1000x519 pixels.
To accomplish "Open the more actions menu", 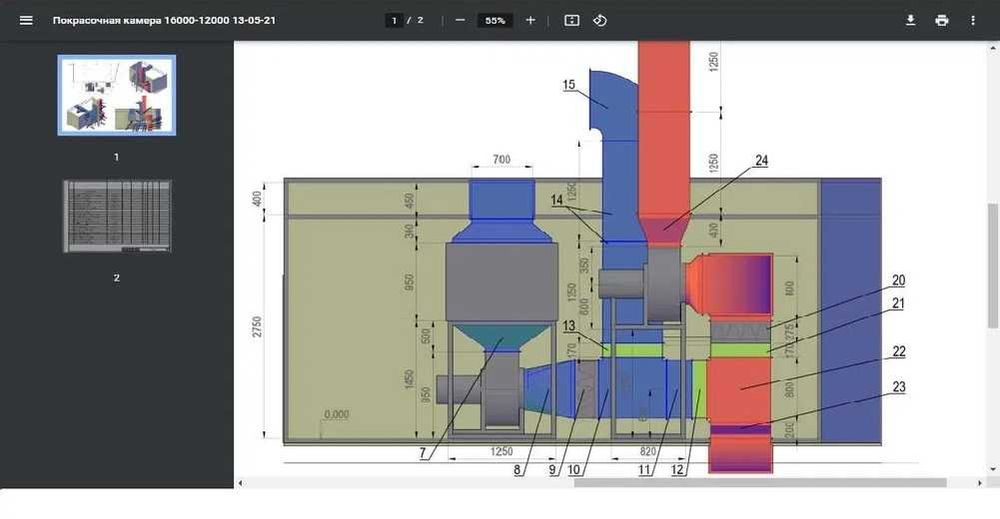I will coord(973,20).
